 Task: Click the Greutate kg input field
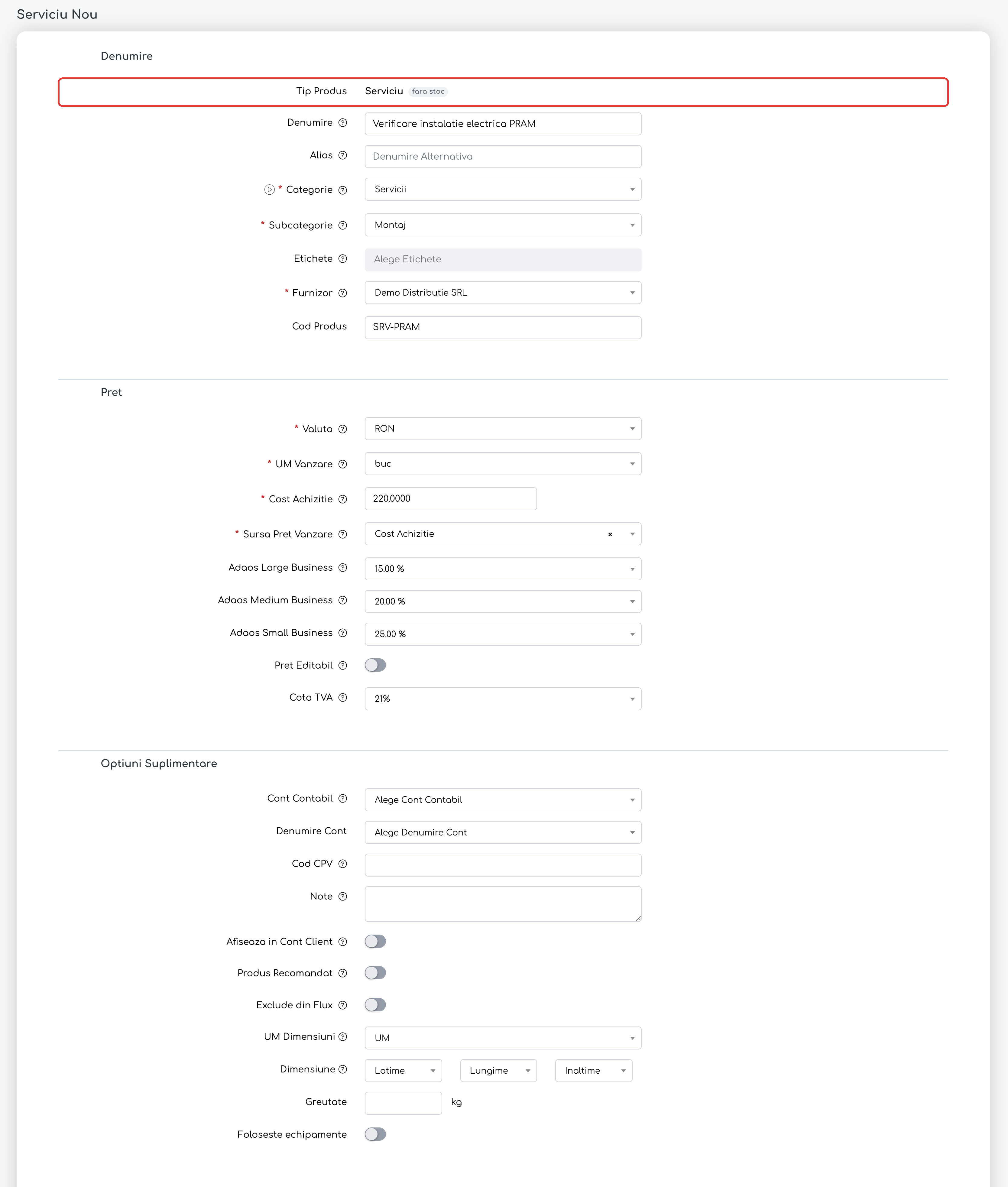coord(404,1102)
